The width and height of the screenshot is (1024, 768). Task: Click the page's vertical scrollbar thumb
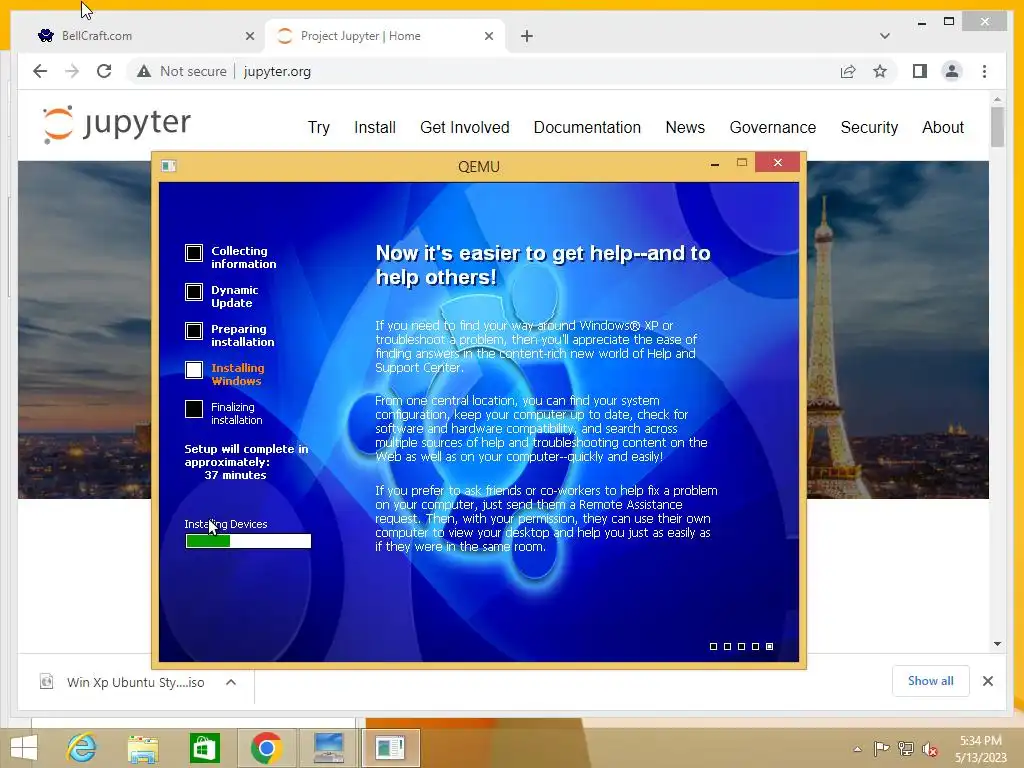coord(997,127)
